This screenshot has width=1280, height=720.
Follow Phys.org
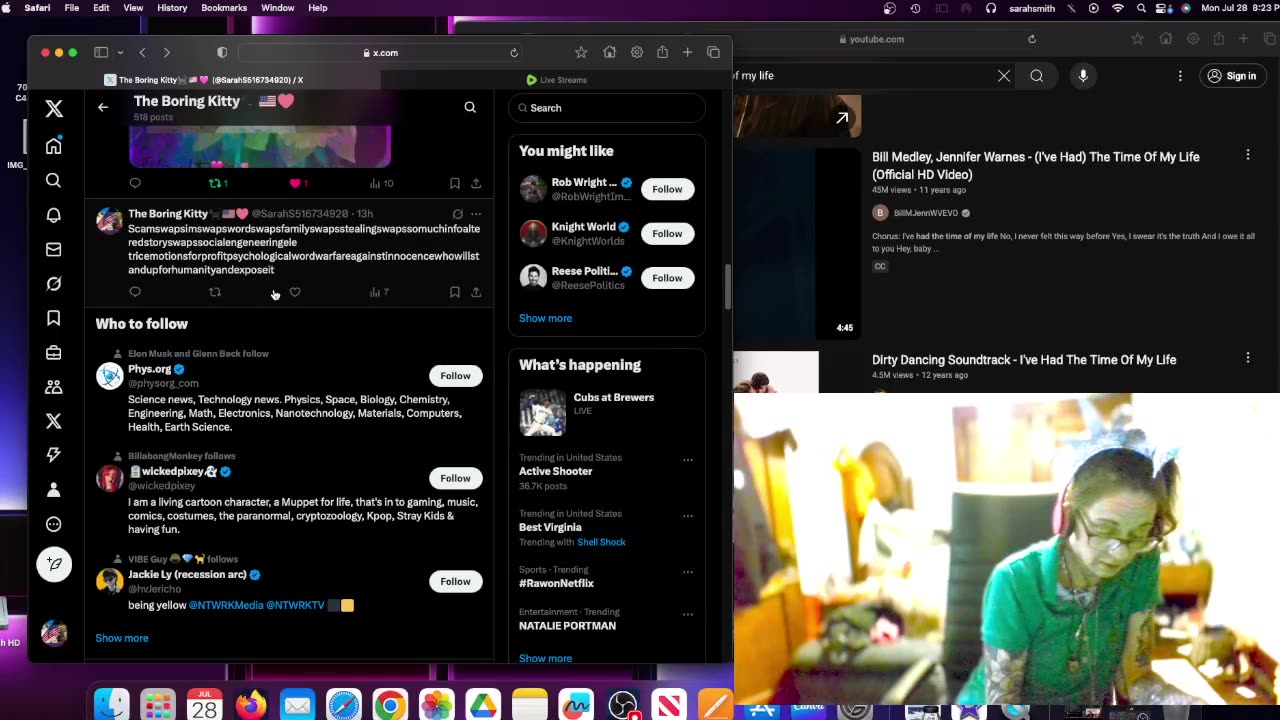(x=455, y=376)
